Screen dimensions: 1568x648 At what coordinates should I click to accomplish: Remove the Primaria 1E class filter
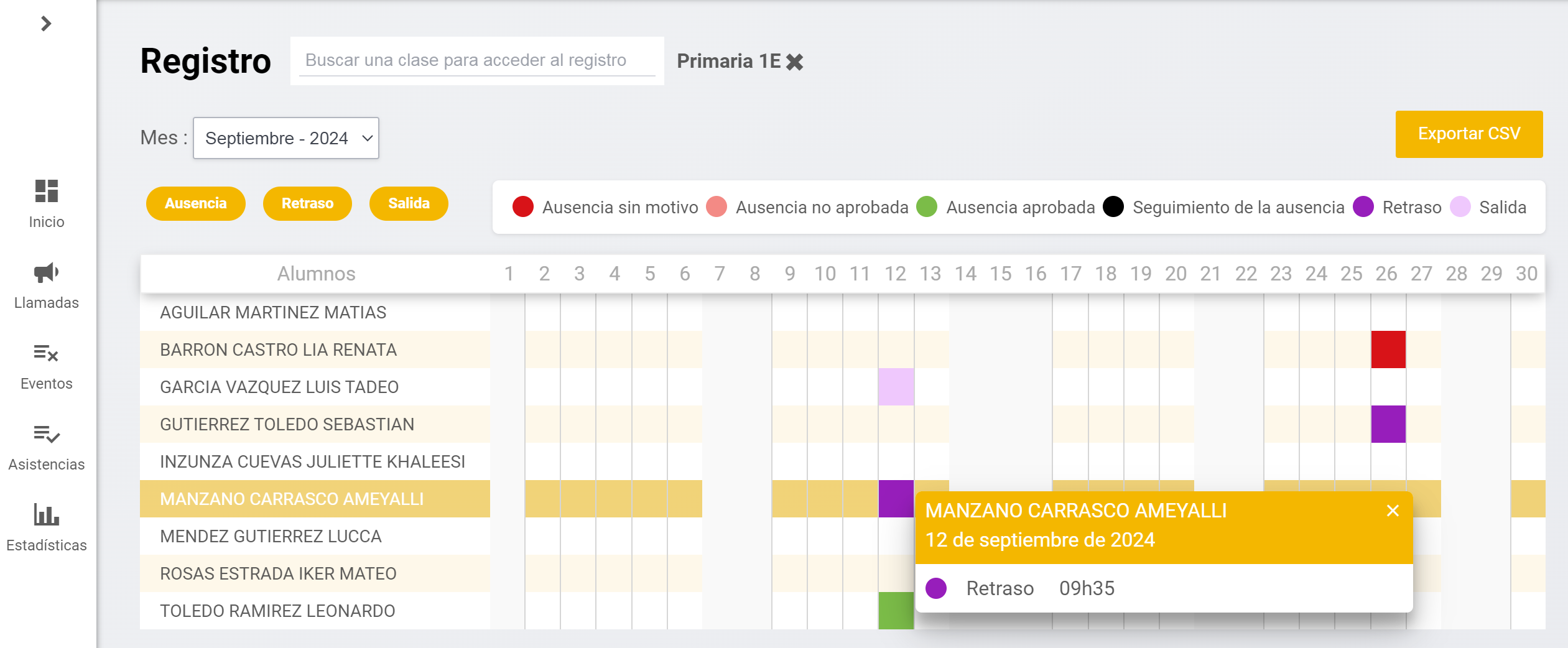794,62
